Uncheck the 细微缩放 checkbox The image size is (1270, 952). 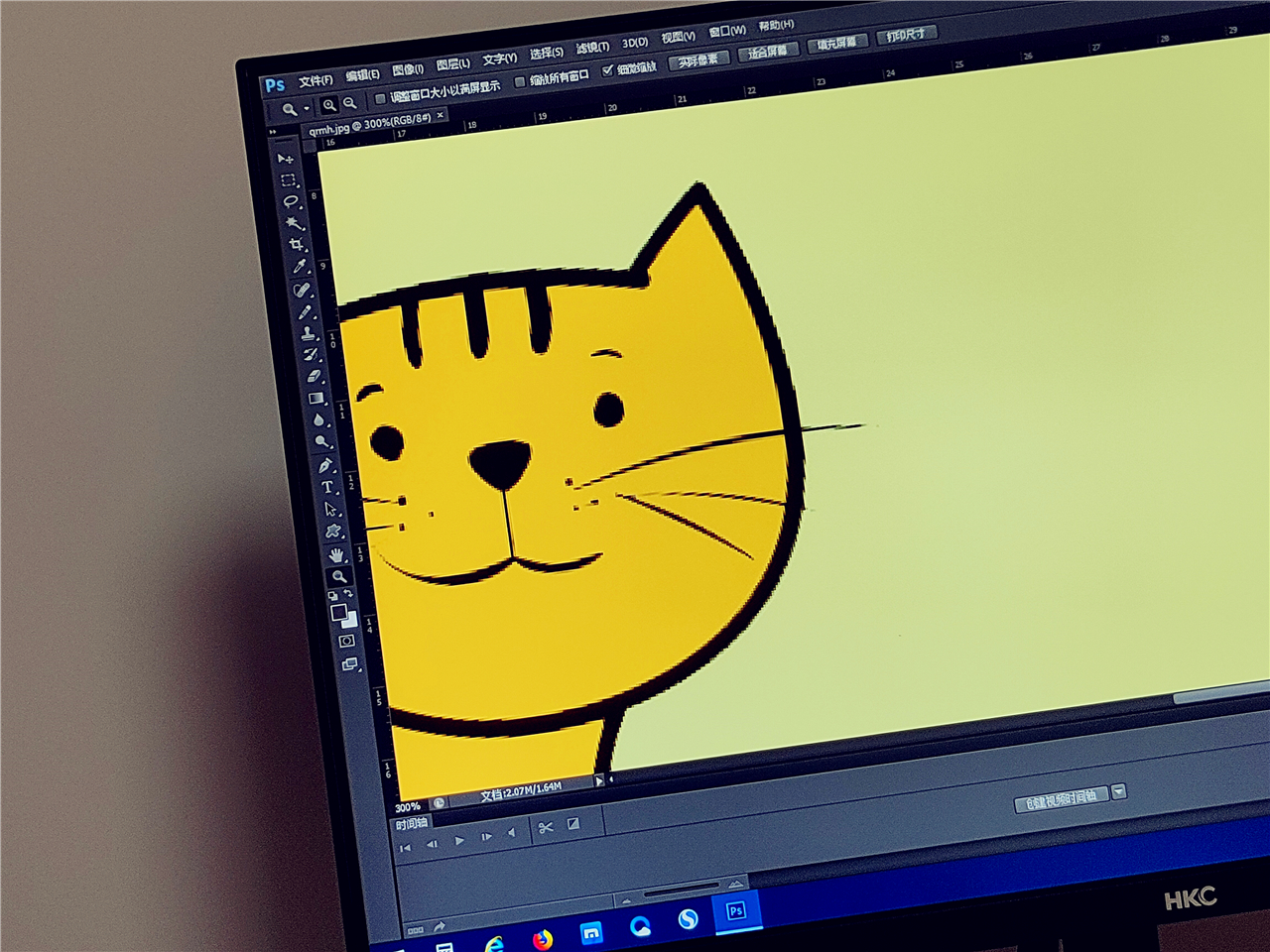coord(607,71)
